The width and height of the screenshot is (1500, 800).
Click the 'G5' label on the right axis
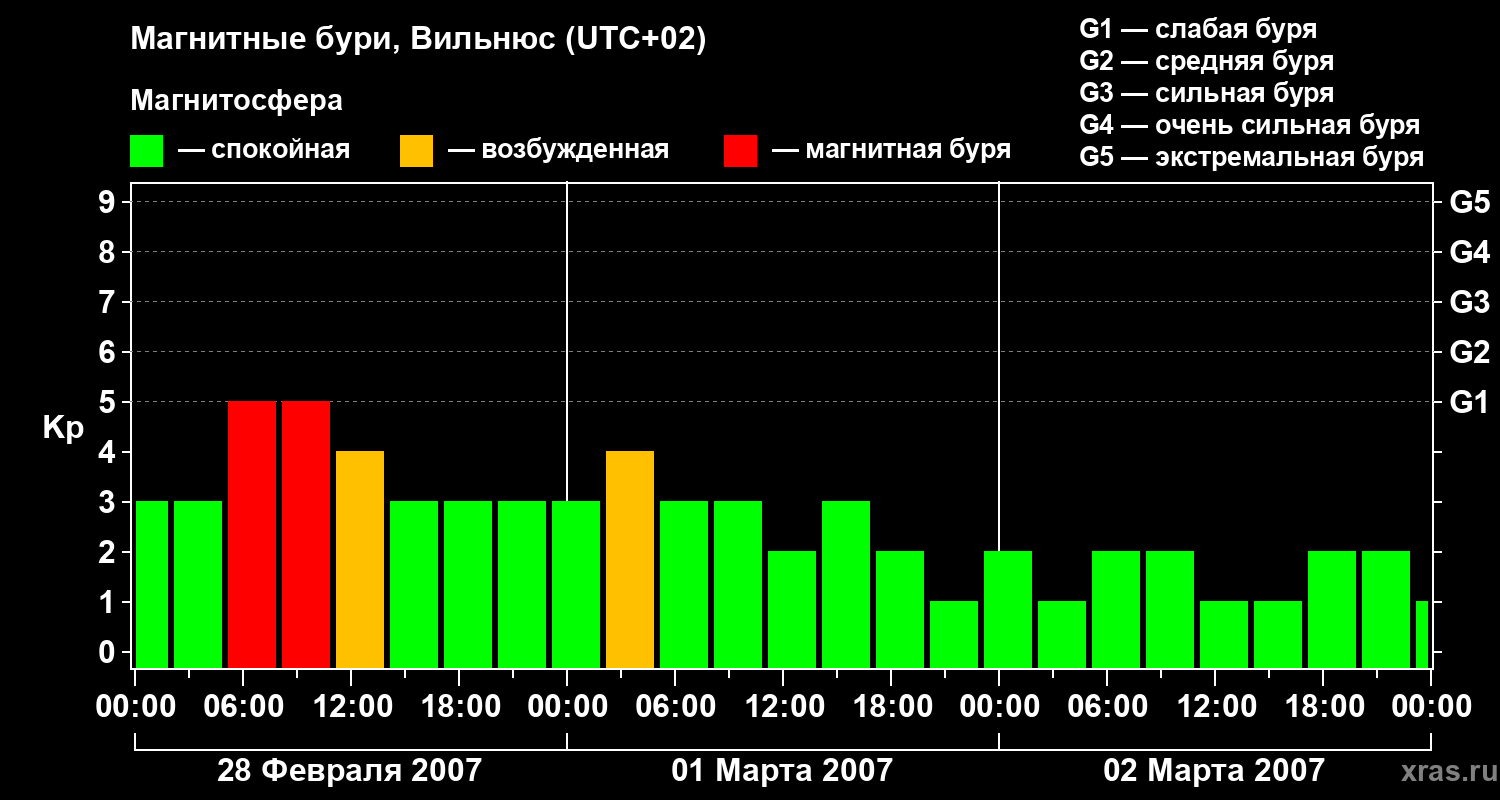click(x=1469, y=203)
